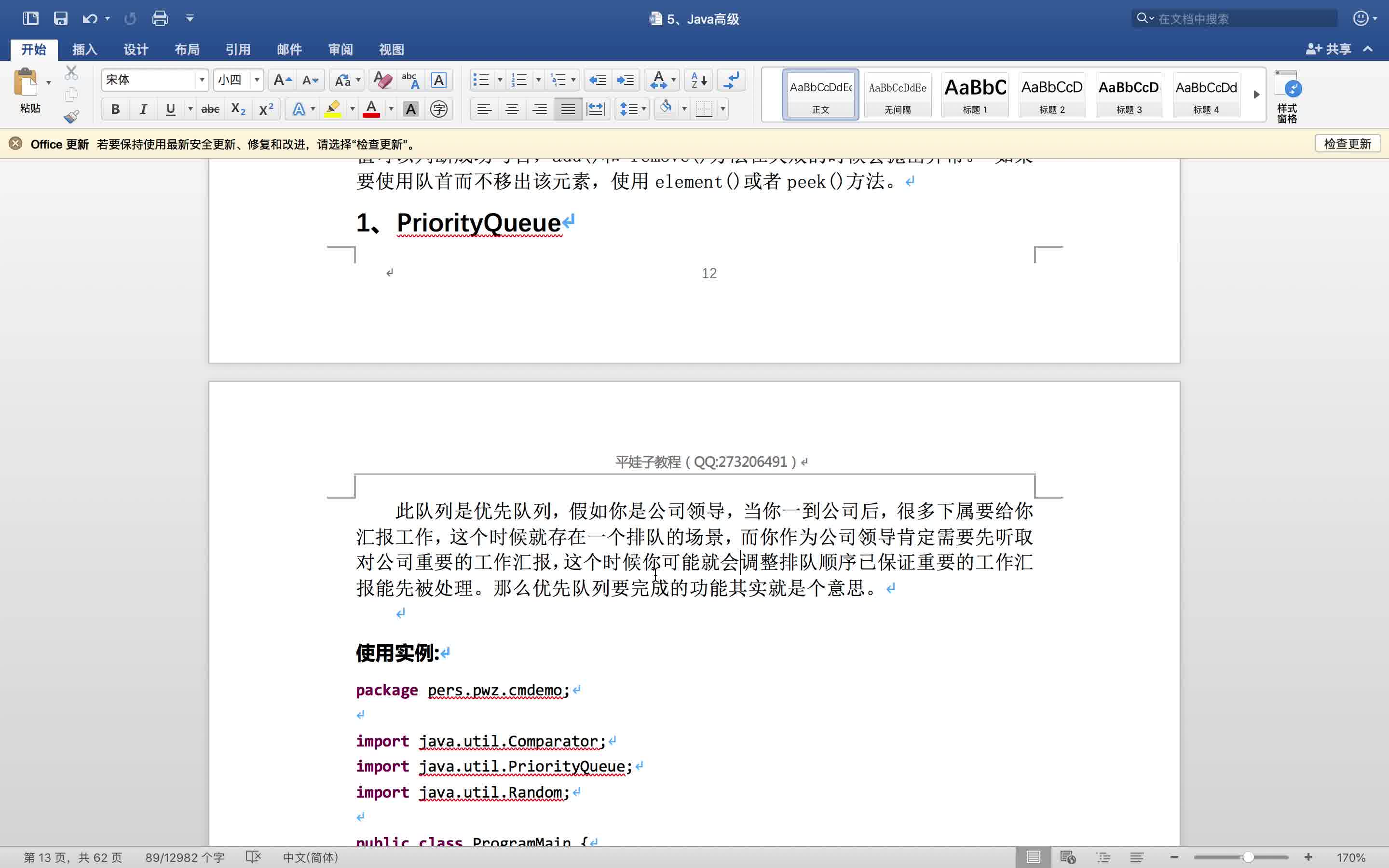1389x868 pixels.
Task: Click the Character Border A icon
Action: (x=438, y=80)
